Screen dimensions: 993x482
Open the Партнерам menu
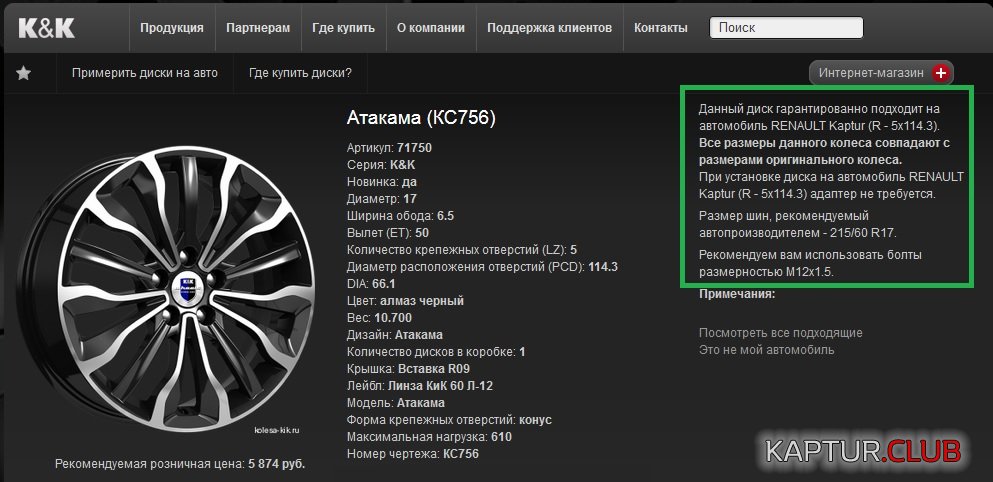point(258,28)
